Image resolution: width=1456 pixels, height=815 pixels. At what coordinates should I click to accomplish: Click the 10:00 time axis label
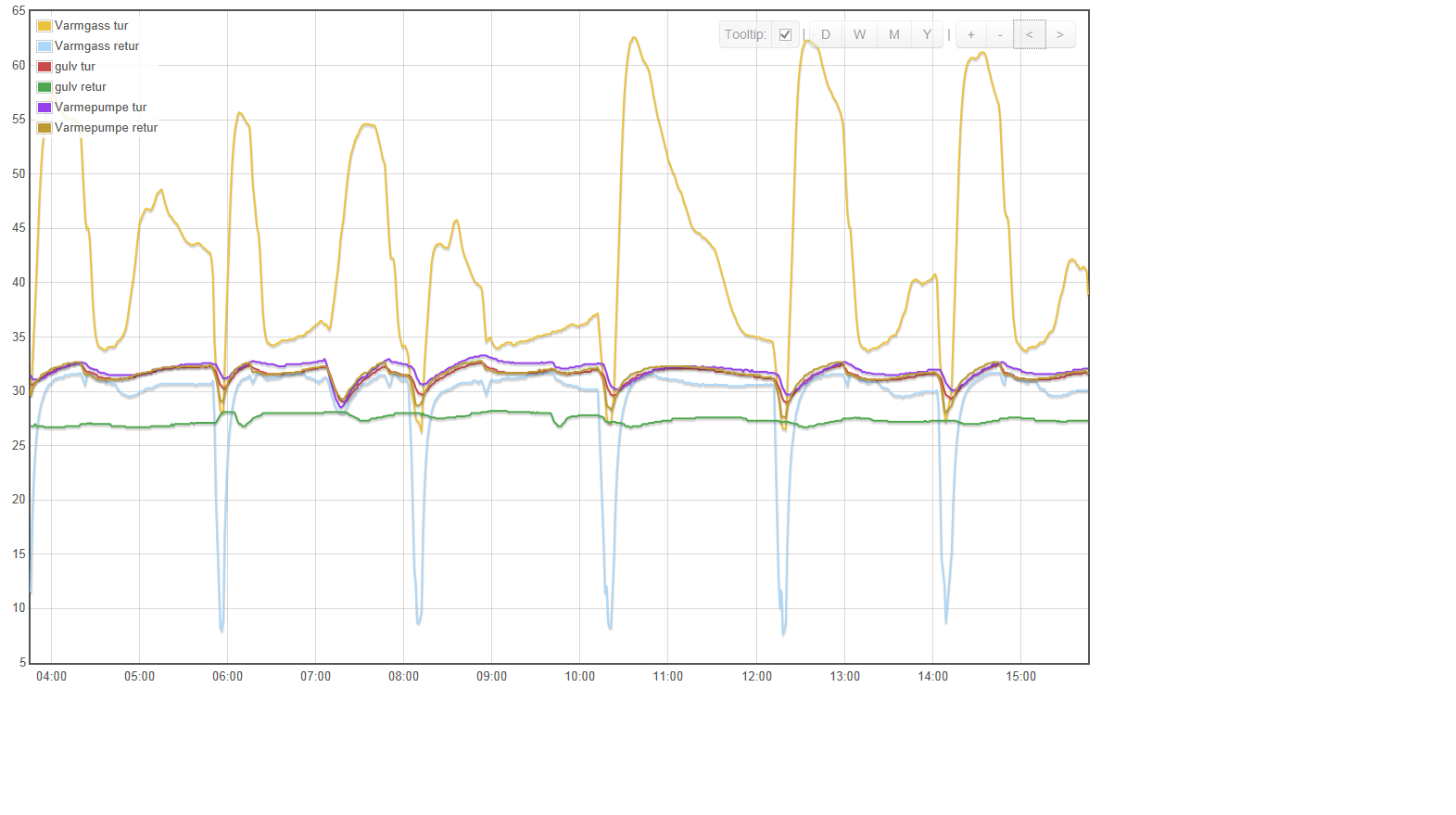click(580, 677)
